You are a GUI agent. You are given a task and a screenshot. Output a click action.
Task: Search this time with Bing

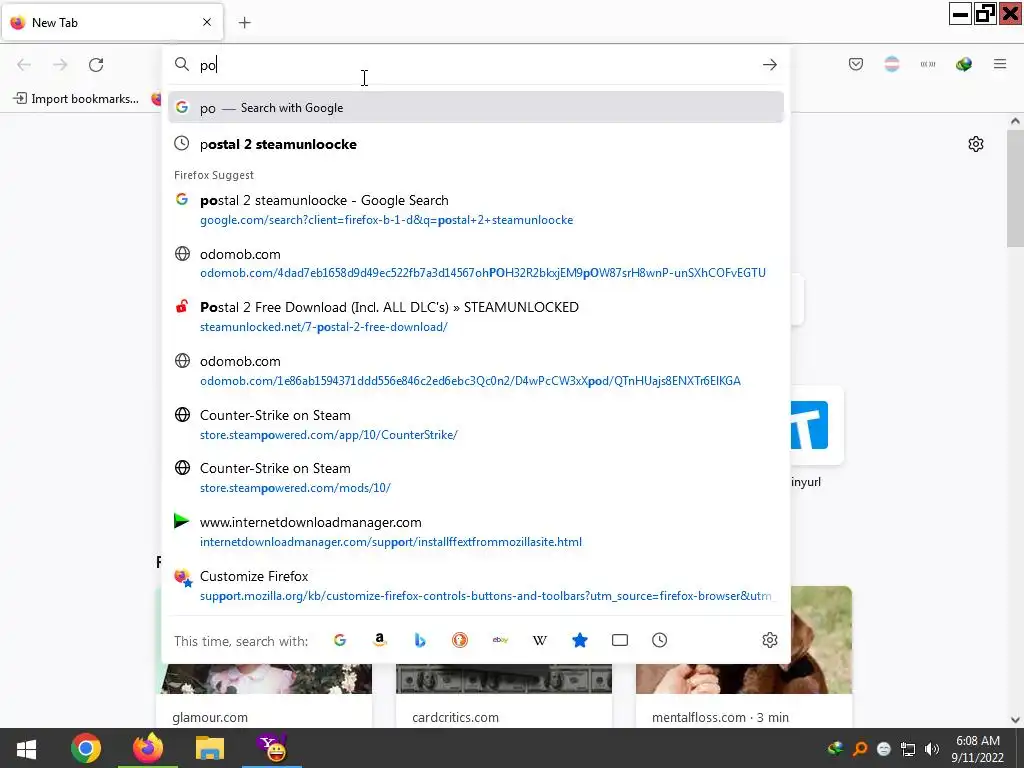click(x=420, y=640)
